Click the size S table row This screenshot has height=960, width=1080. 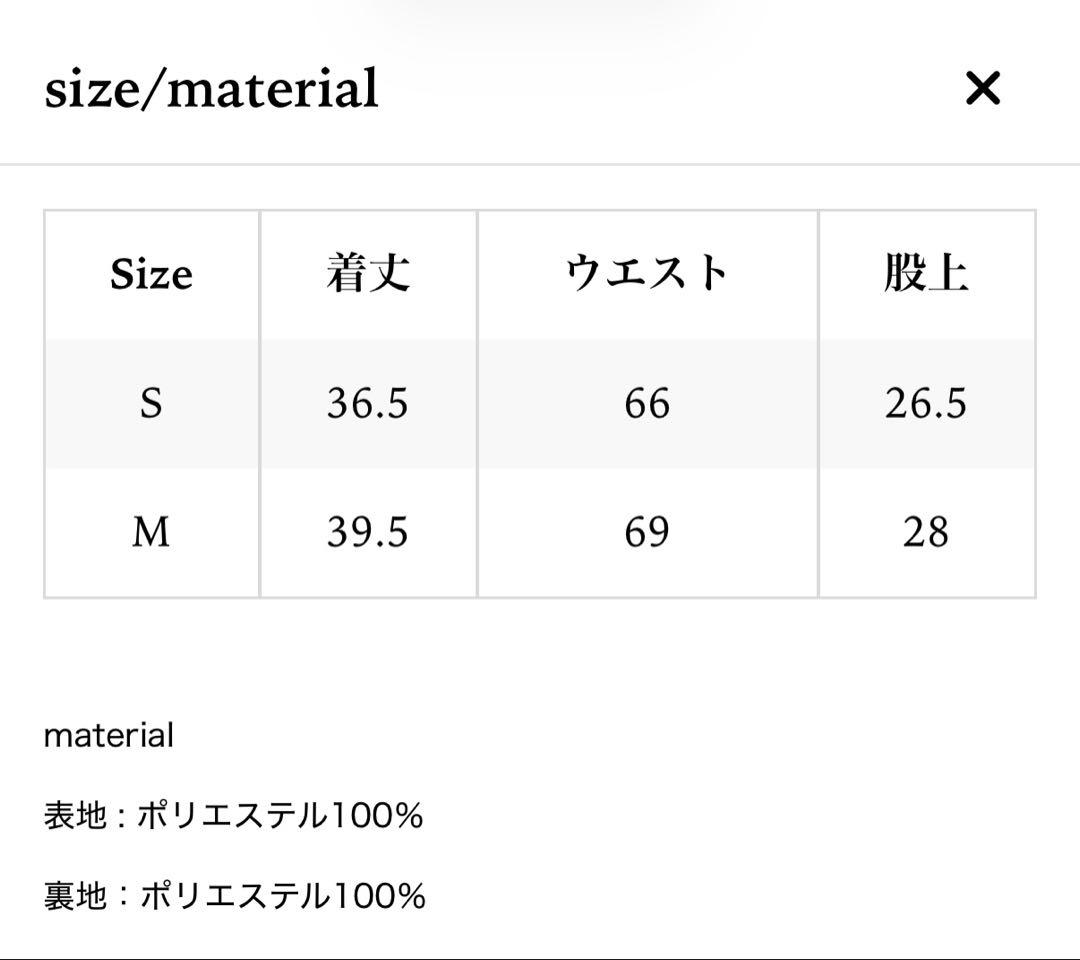pyautogui.click(x=540, y=404)
